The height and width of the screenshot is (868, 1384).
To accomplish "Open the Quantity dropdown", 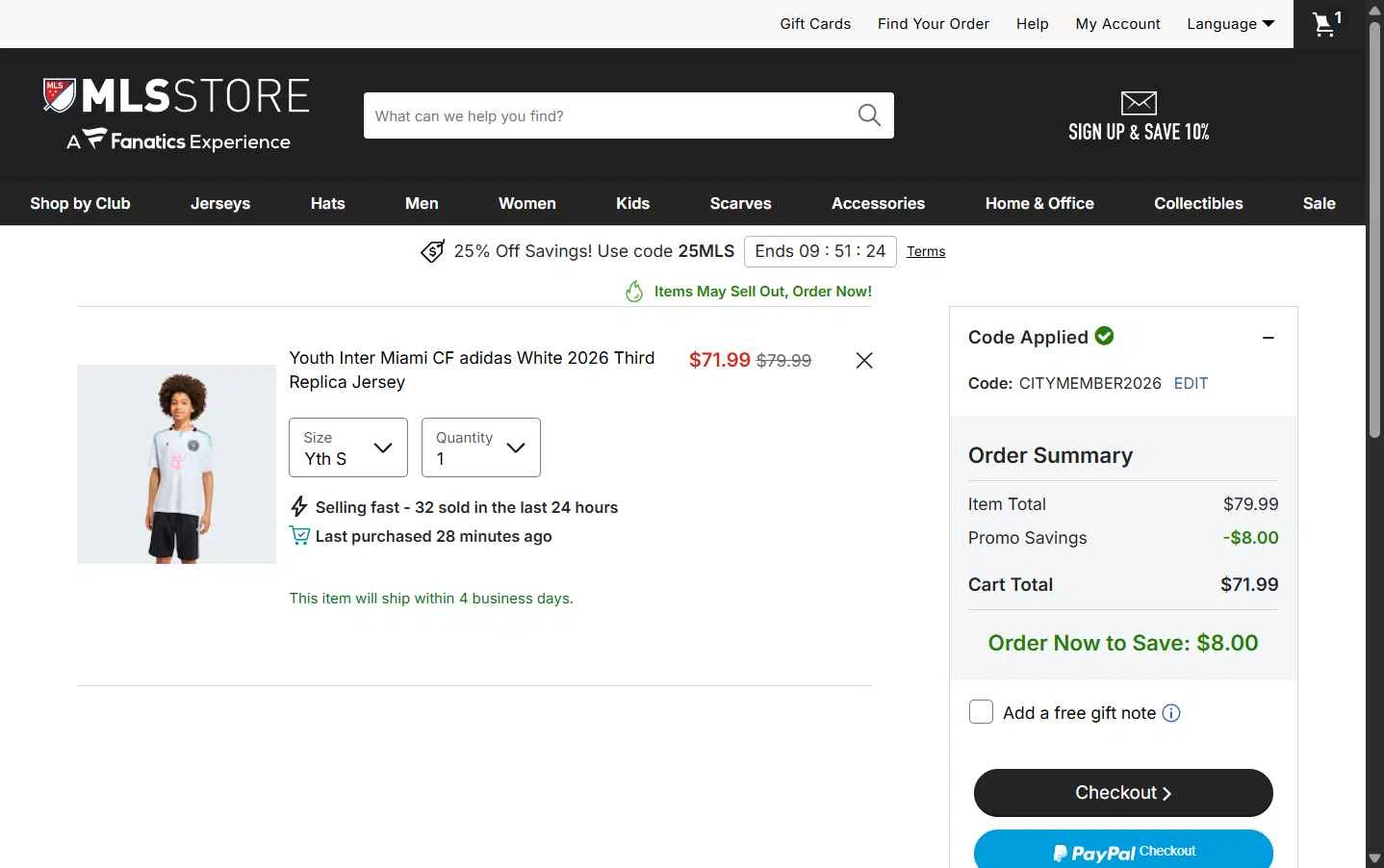I will tap(481, 447).
